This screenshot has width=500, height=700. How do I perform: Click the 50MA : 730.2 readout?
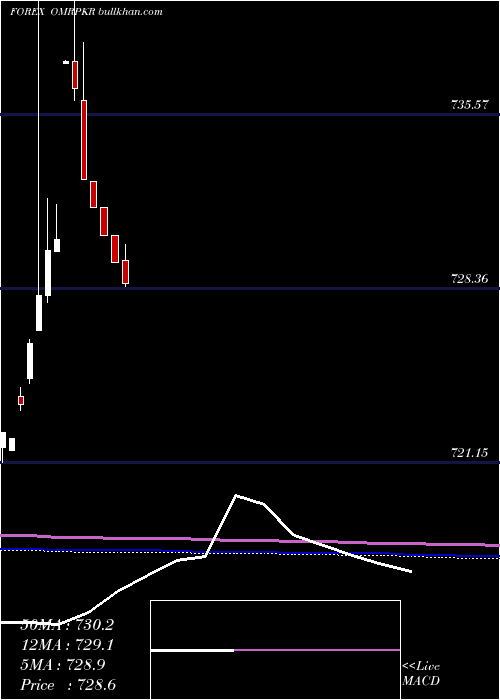67,625
